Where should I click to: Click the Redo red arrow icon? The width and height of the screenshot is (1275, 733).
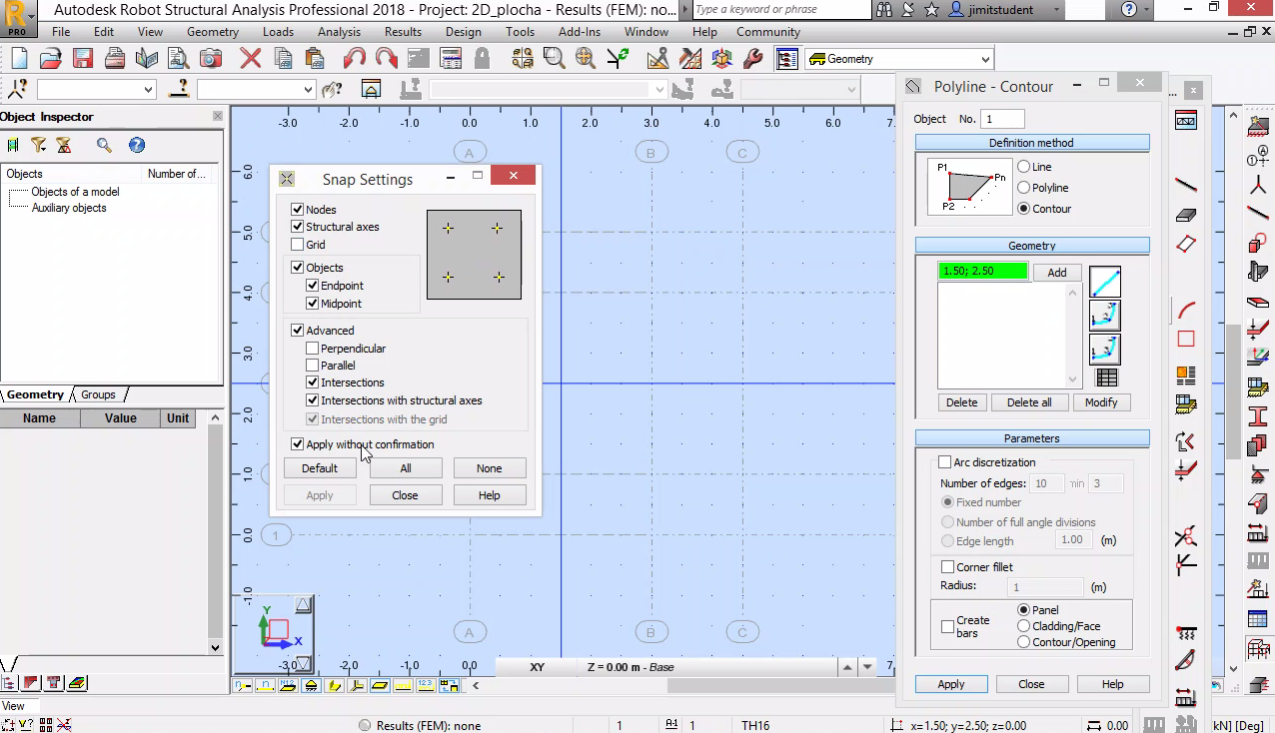coord(386,58)
